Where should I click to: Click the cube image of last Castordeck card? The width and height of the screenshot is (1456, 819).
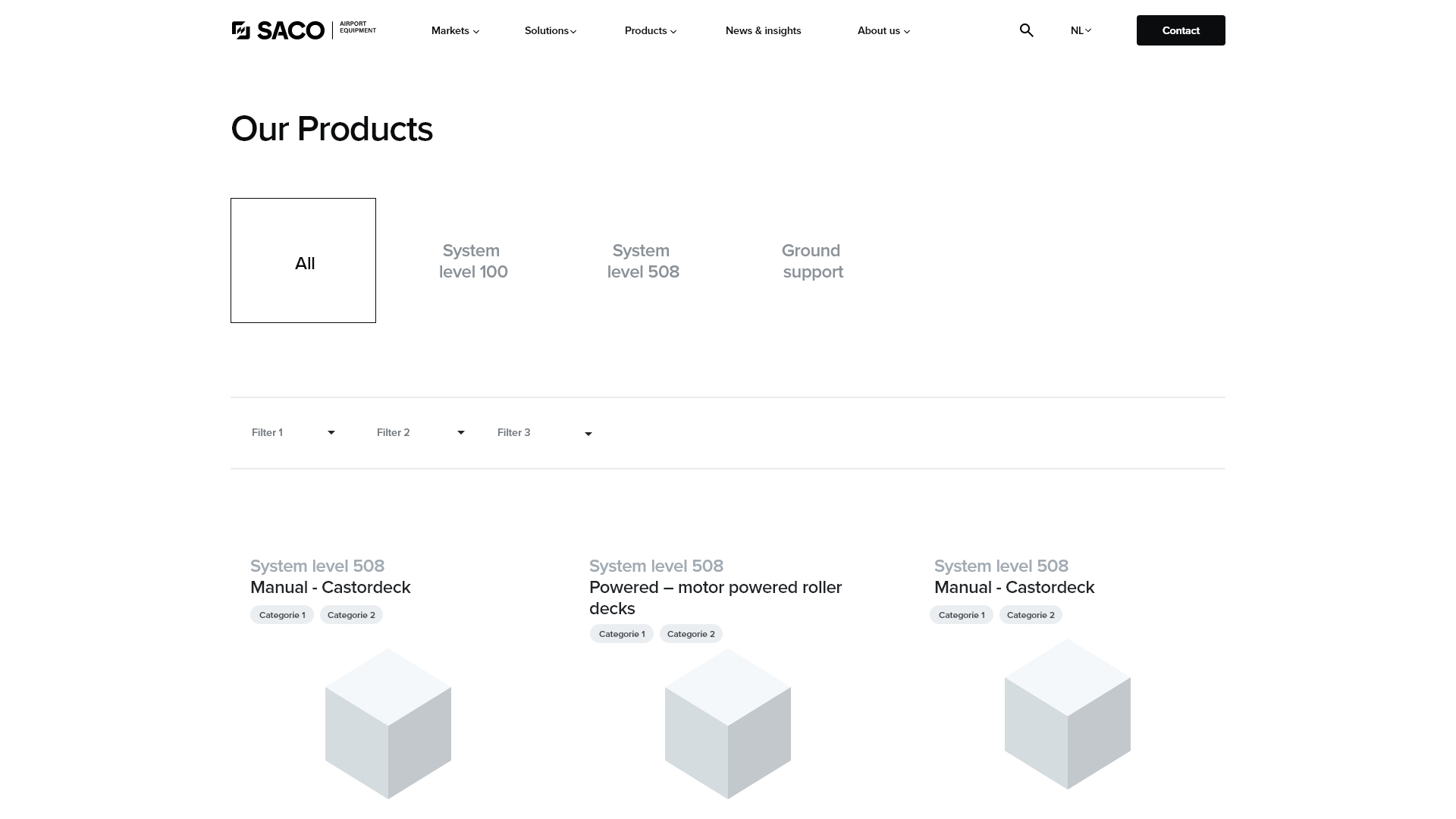(1068, 714)
